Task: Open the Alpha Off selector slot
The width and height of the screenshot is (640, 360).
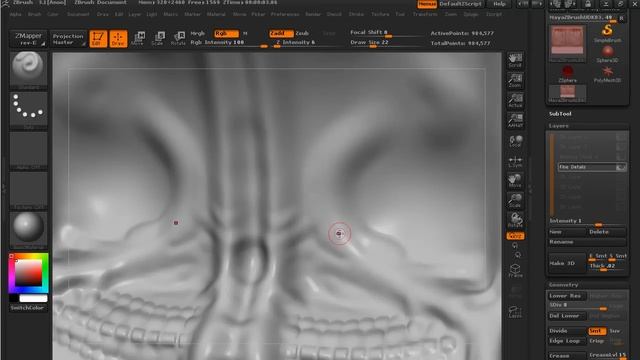Action: tap(28, 151)
